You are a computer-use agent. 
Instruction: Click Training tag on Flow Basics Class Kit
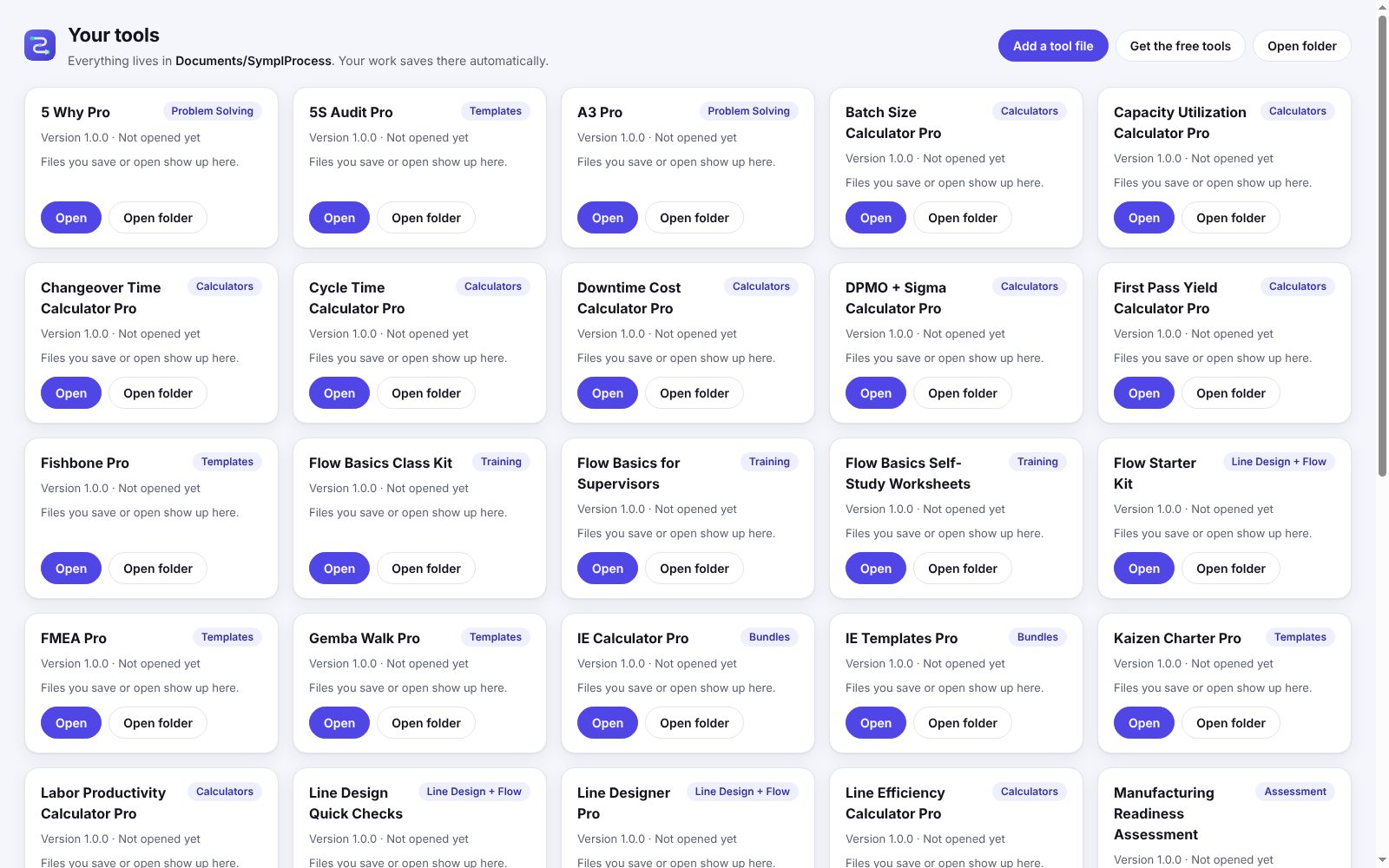501,462
